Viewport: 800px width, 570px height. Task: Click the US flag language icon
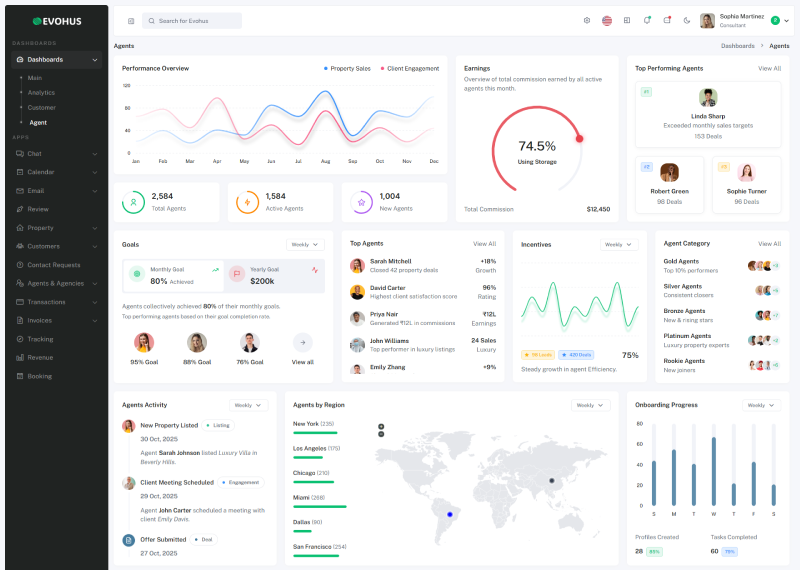click(607, 20)
